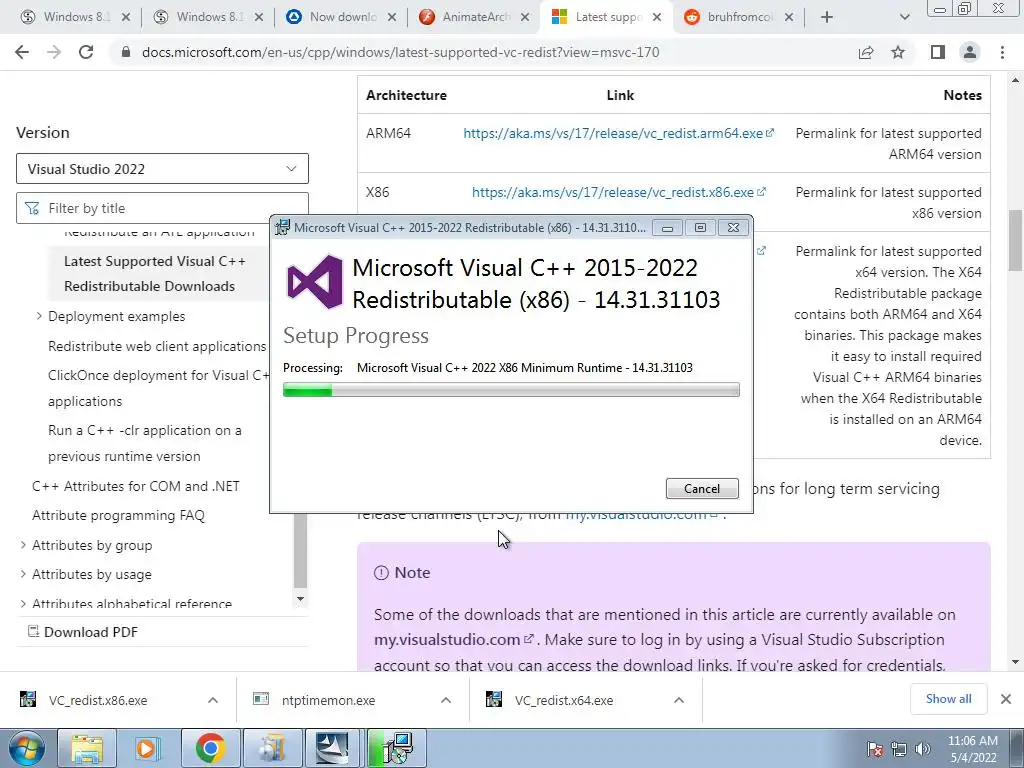
Task: Open C++ Attributes for COM and .NET
Action: tap(135, 486)
